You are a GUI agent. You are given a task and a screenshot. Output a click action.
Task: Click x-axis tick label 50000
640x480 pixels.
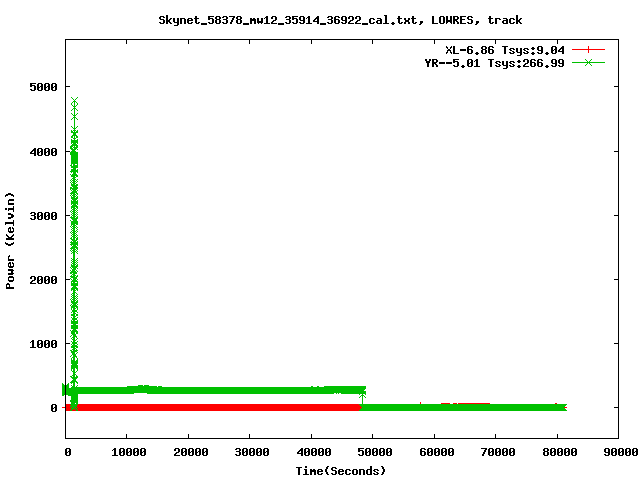click(x=375, y=452)
